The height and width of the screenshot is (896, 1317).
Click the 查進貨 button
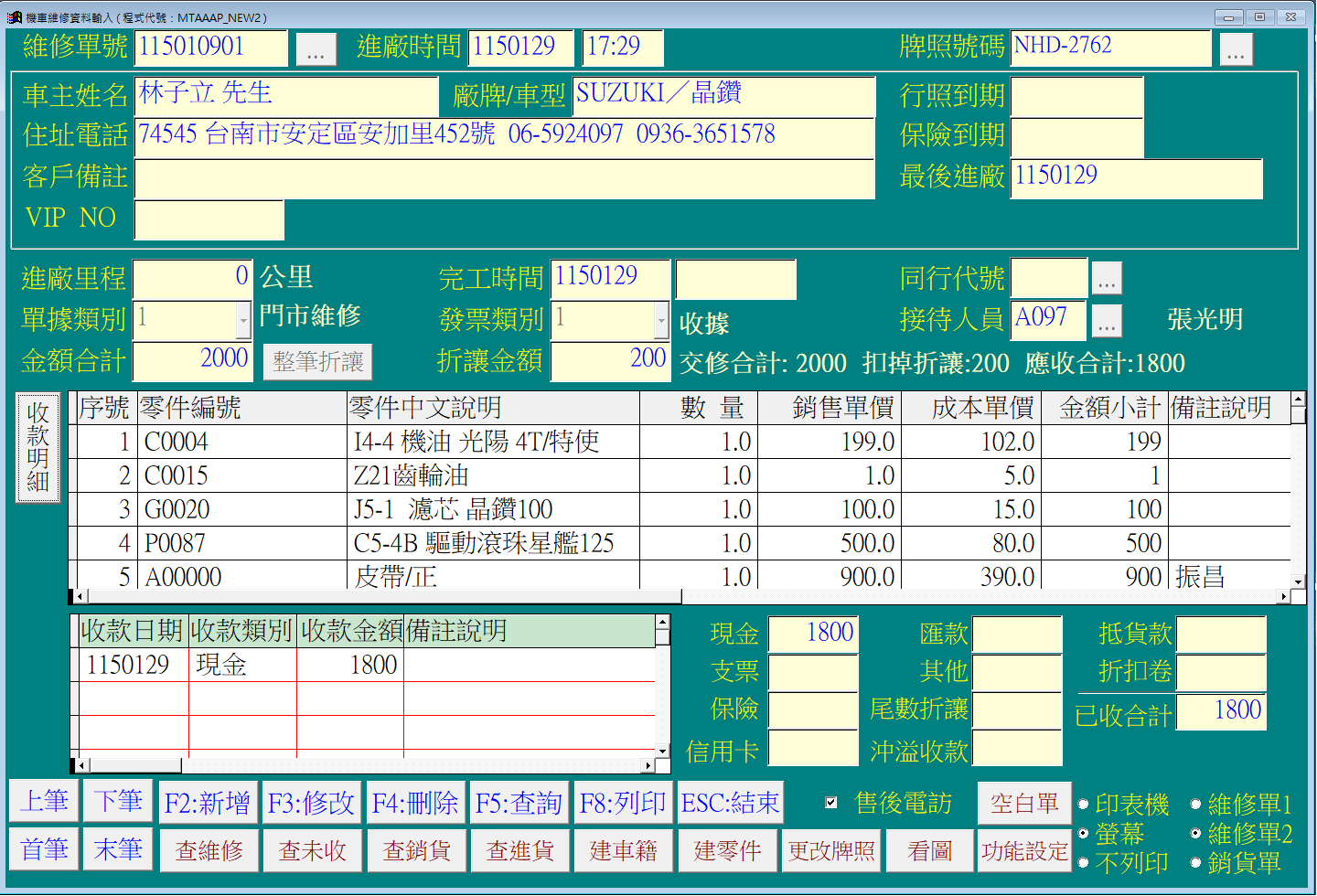click(x=520, y=851)
